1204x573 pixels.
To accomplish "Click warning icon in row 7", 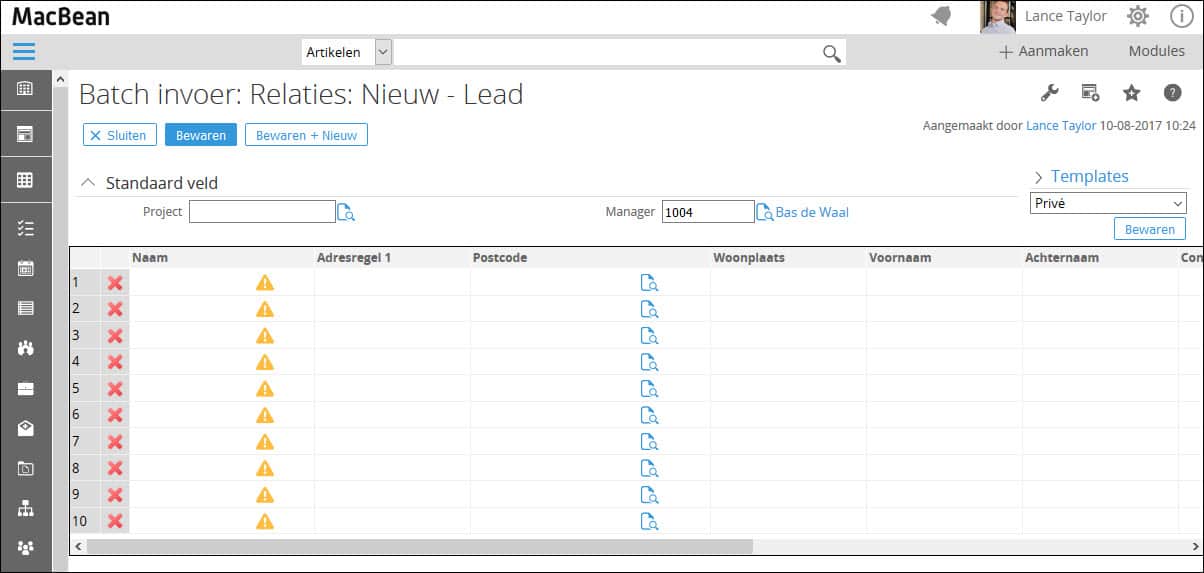I will tap(265, 441).
